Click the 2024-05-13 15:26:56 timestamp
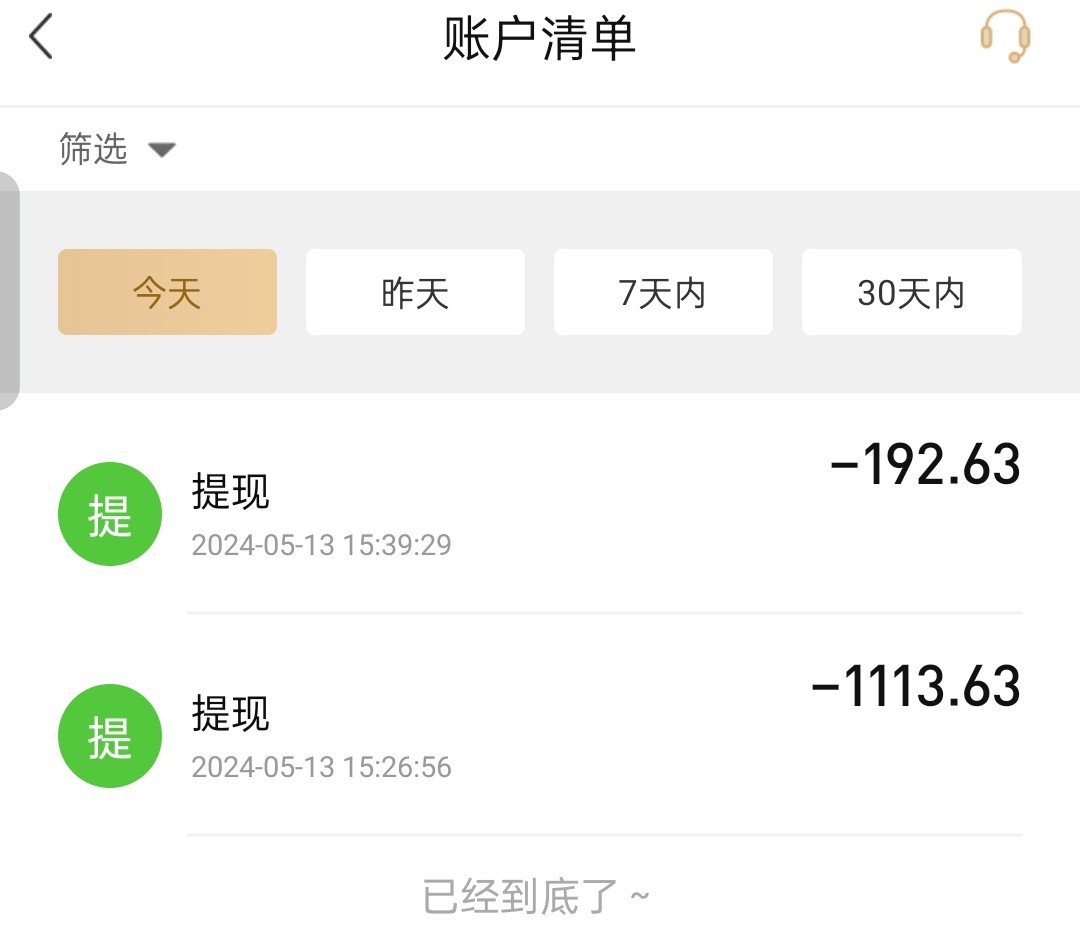 (x=321, y=767)
